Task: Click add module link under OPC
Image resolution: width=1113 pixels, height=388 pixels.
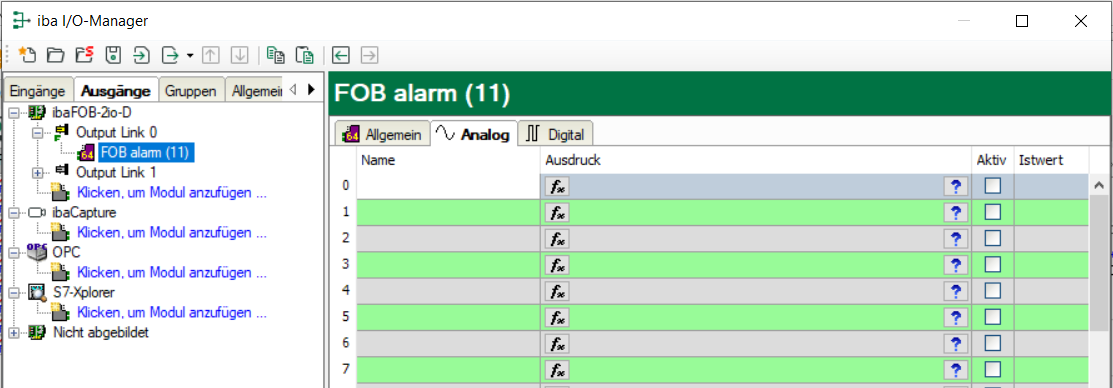Action: (x=172, y=272)
